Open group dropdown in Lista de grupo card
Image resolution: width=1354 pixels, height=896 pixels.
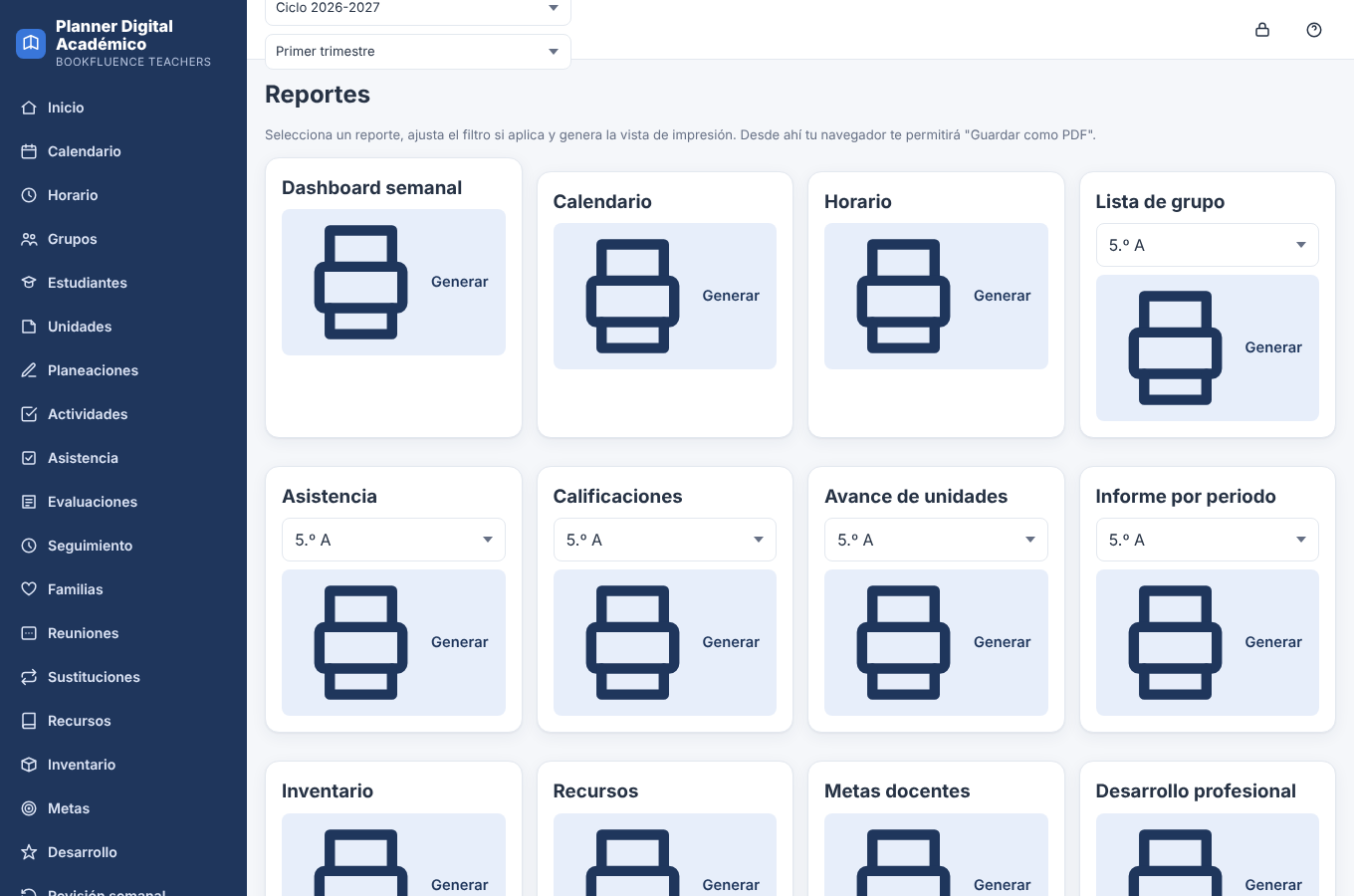click(1207, 245)
